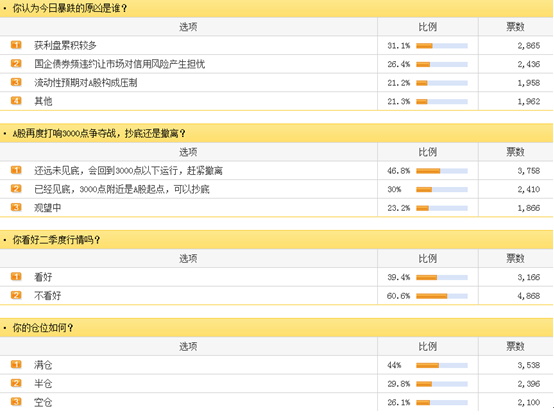The image size is (554, 415).
Task: Click number 1 badge beside 满仓
Action: click(x=16, y=364)
